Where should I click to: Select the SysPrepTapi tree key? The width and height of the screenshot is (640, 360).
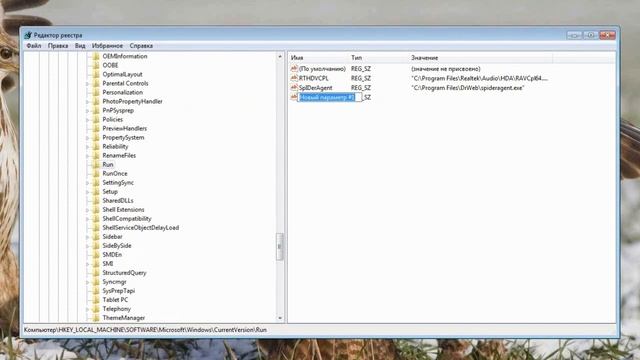[118, 291]
